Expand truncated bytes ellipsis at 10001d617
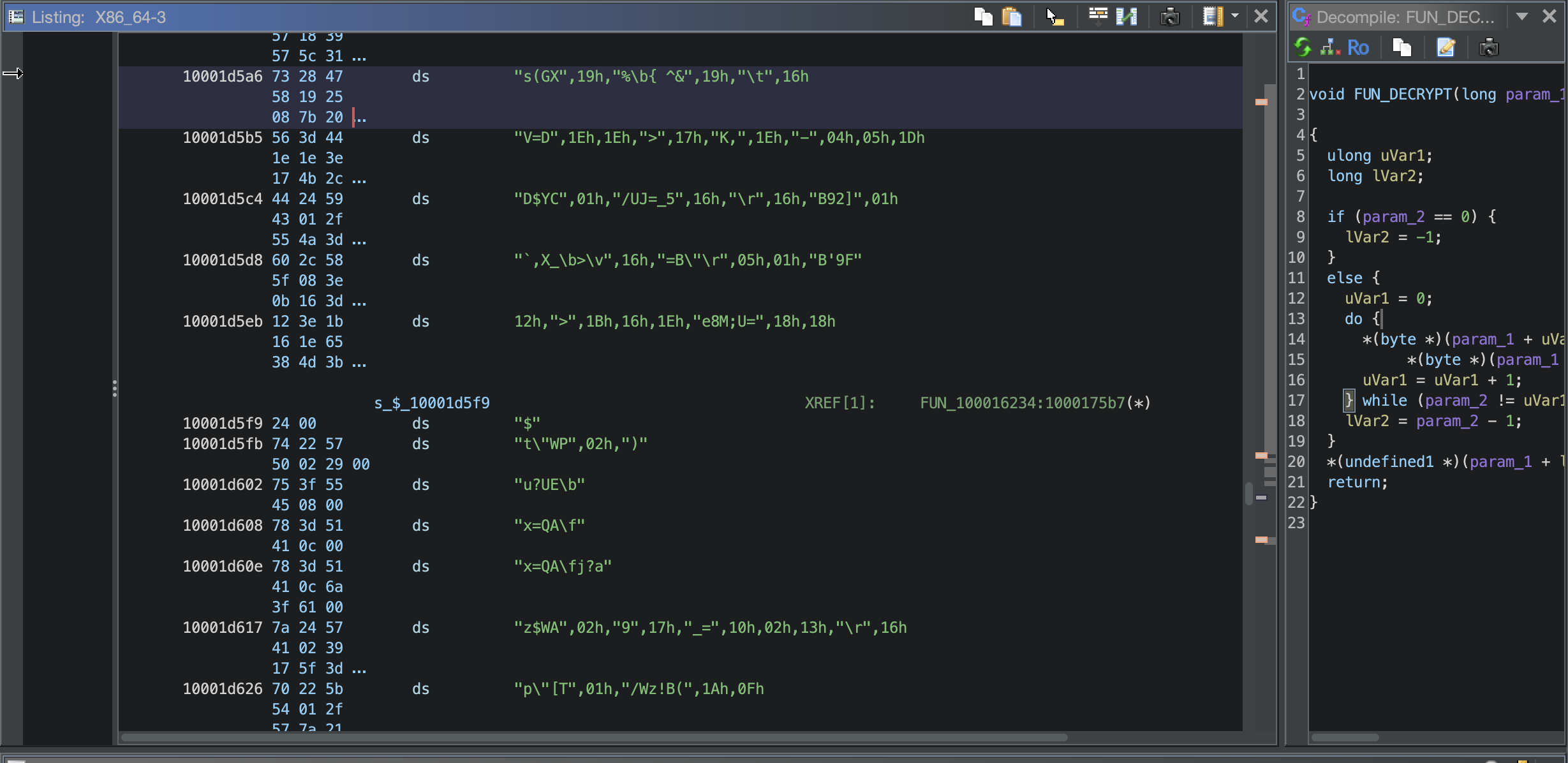The height and width of the screenshot is (763, 1568). (x=359, y=671)
